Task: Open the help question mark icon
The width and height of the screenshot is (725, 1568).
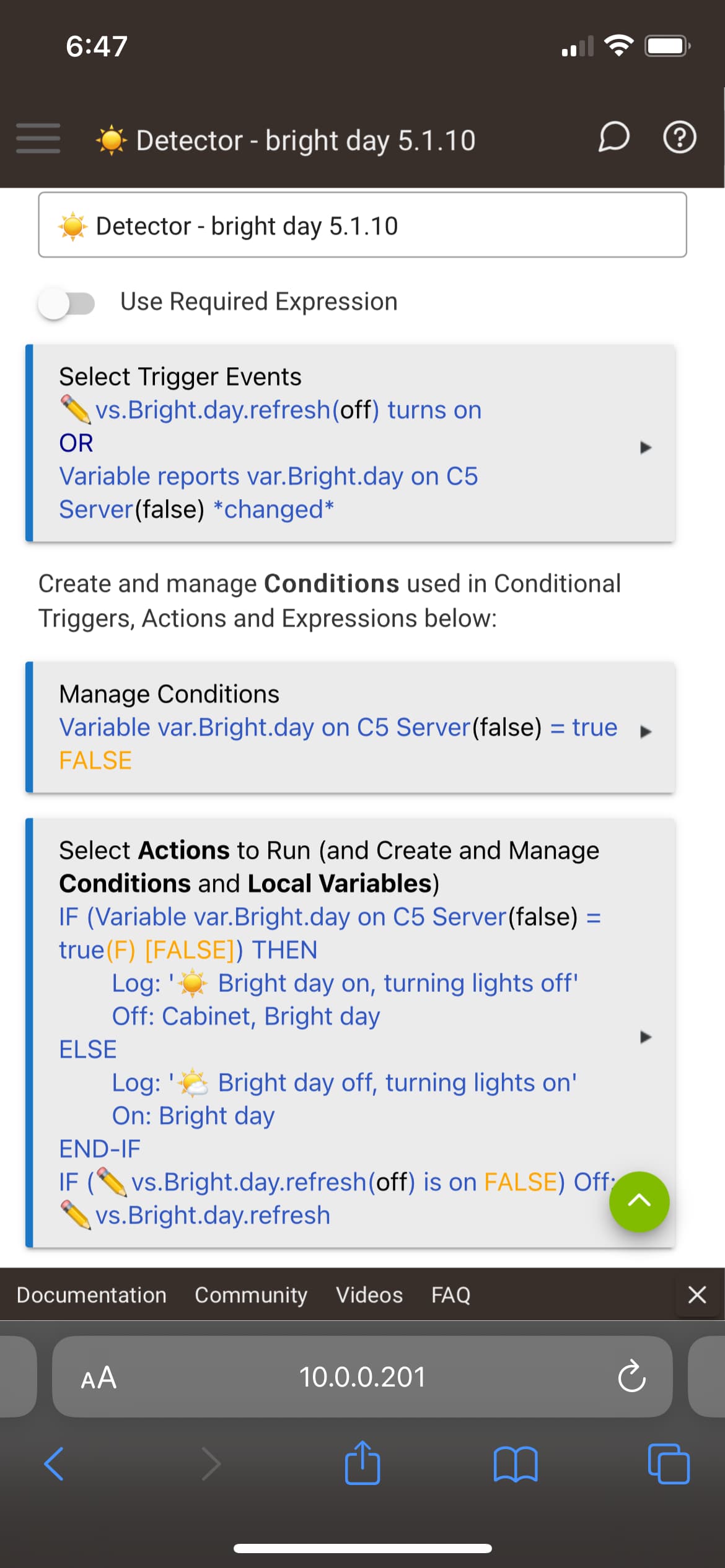Action: (x=680, y=137)
